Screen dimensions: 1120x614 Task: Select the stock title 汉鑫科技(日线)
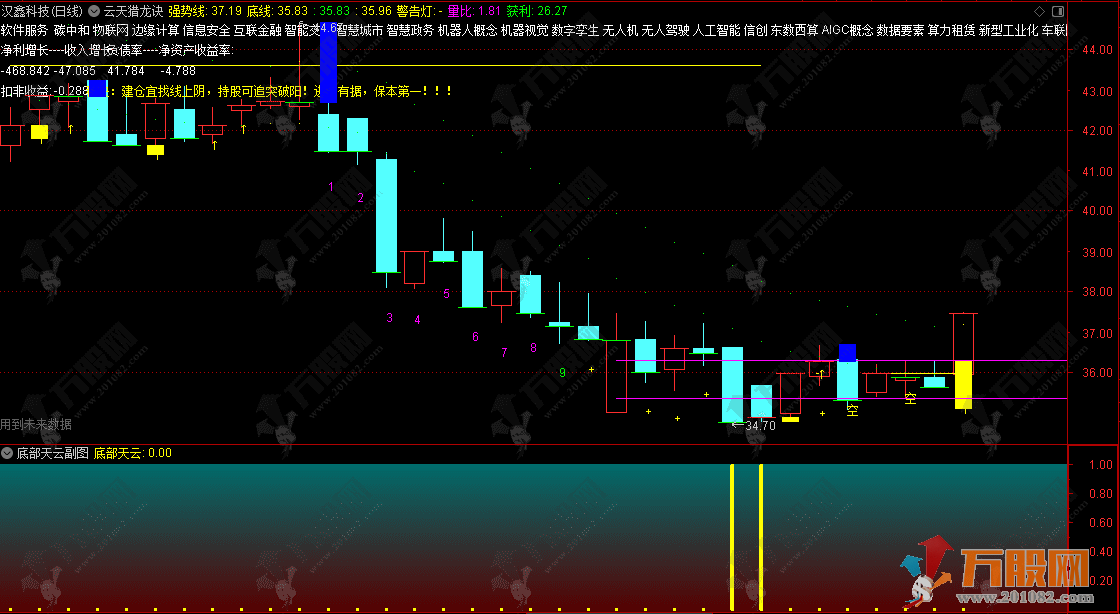(41, 11)
